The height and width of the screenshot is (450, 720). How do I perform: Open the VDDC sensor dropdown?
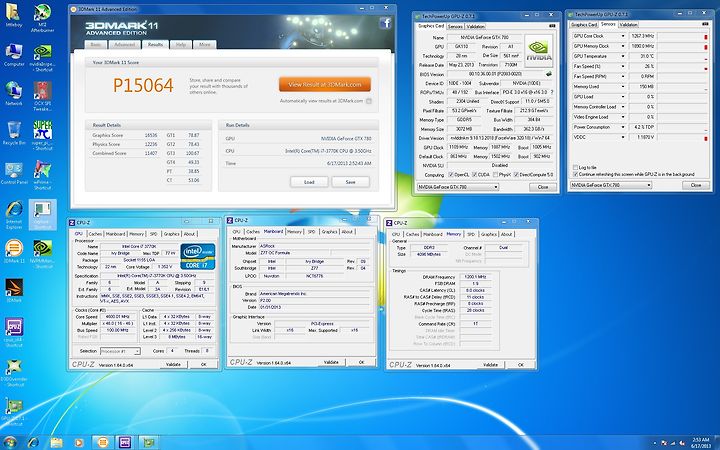click(x=623, y=137)
